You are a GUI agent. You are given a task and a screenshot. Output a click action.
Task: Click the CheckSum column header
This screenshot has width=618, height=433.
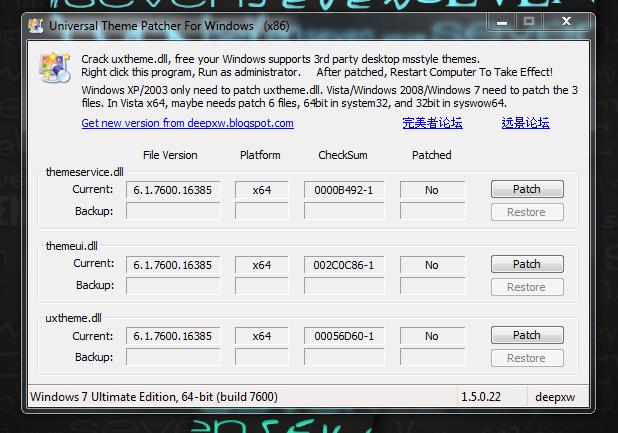(x=343, y=155)
